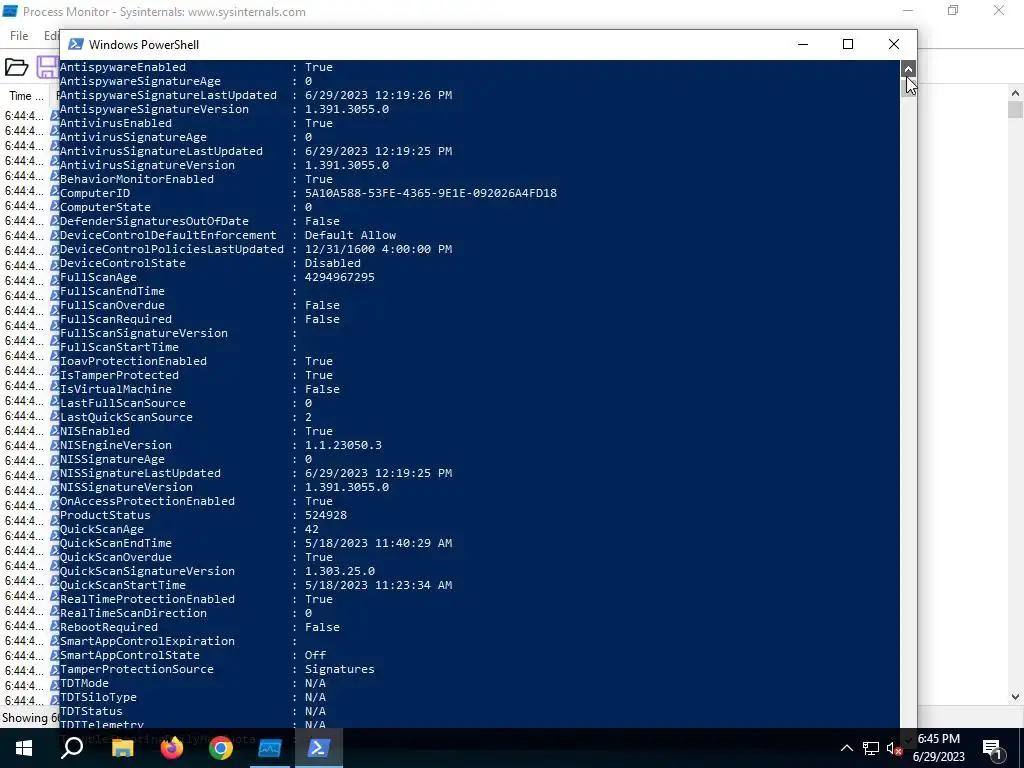Click the NISEngineVersion value 1.1.23050.3

click(x=343, y=445)
